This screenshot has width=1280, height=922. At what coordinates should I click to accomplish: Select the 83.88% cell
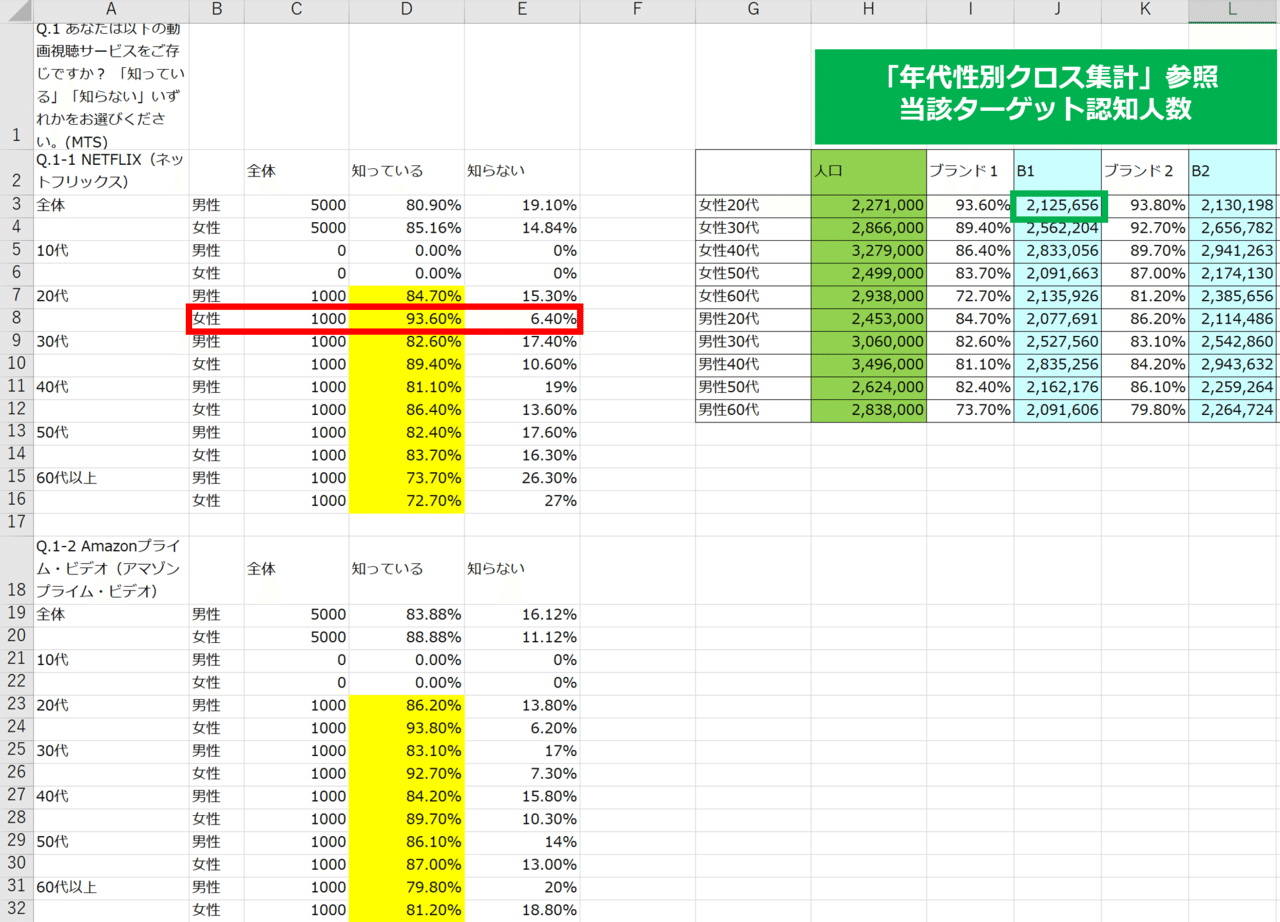406,614
